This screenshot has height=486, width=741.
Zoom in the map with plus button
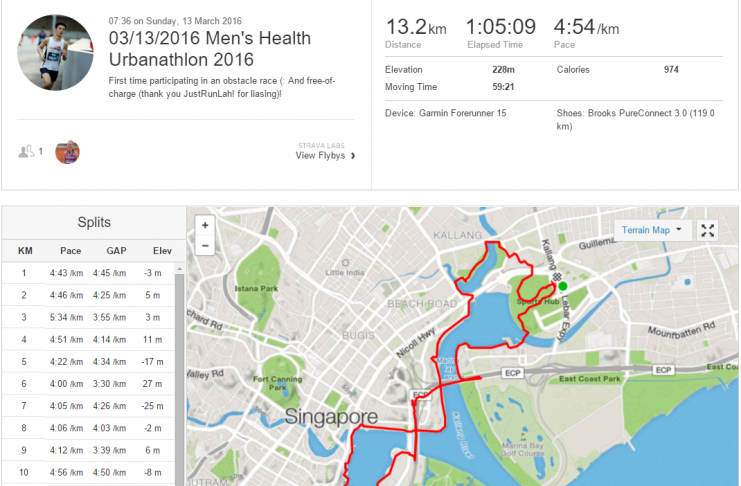click(x=205, y=226)
